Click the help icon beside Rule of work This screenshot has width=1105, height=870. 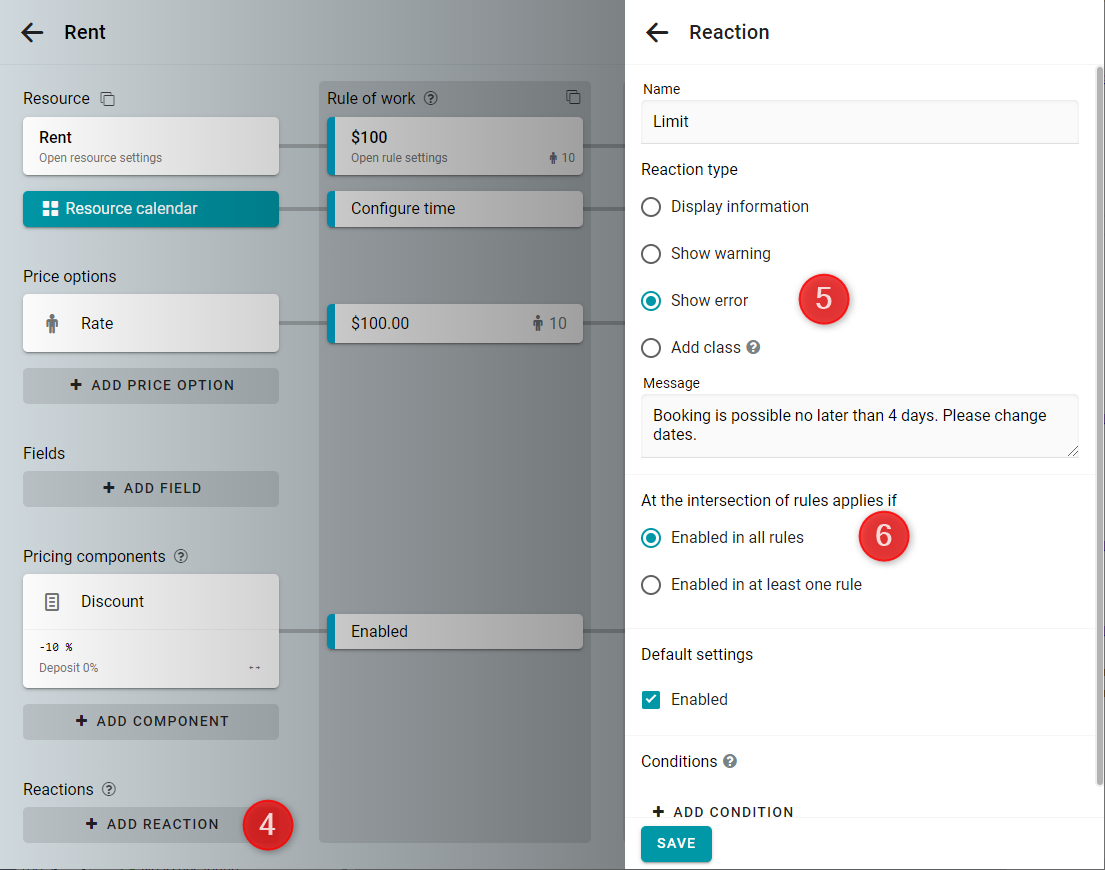pyautogui.click(x=431, y=99)
